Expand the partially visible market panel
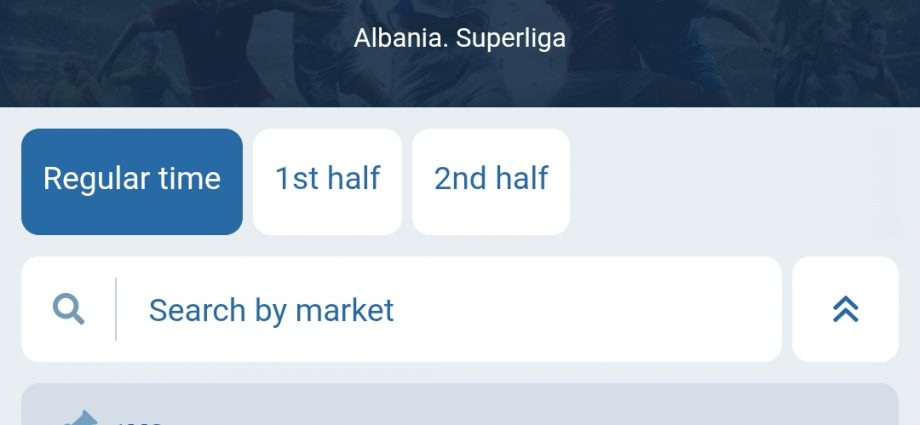The image size is (920, 425). (x=460, y=410)
